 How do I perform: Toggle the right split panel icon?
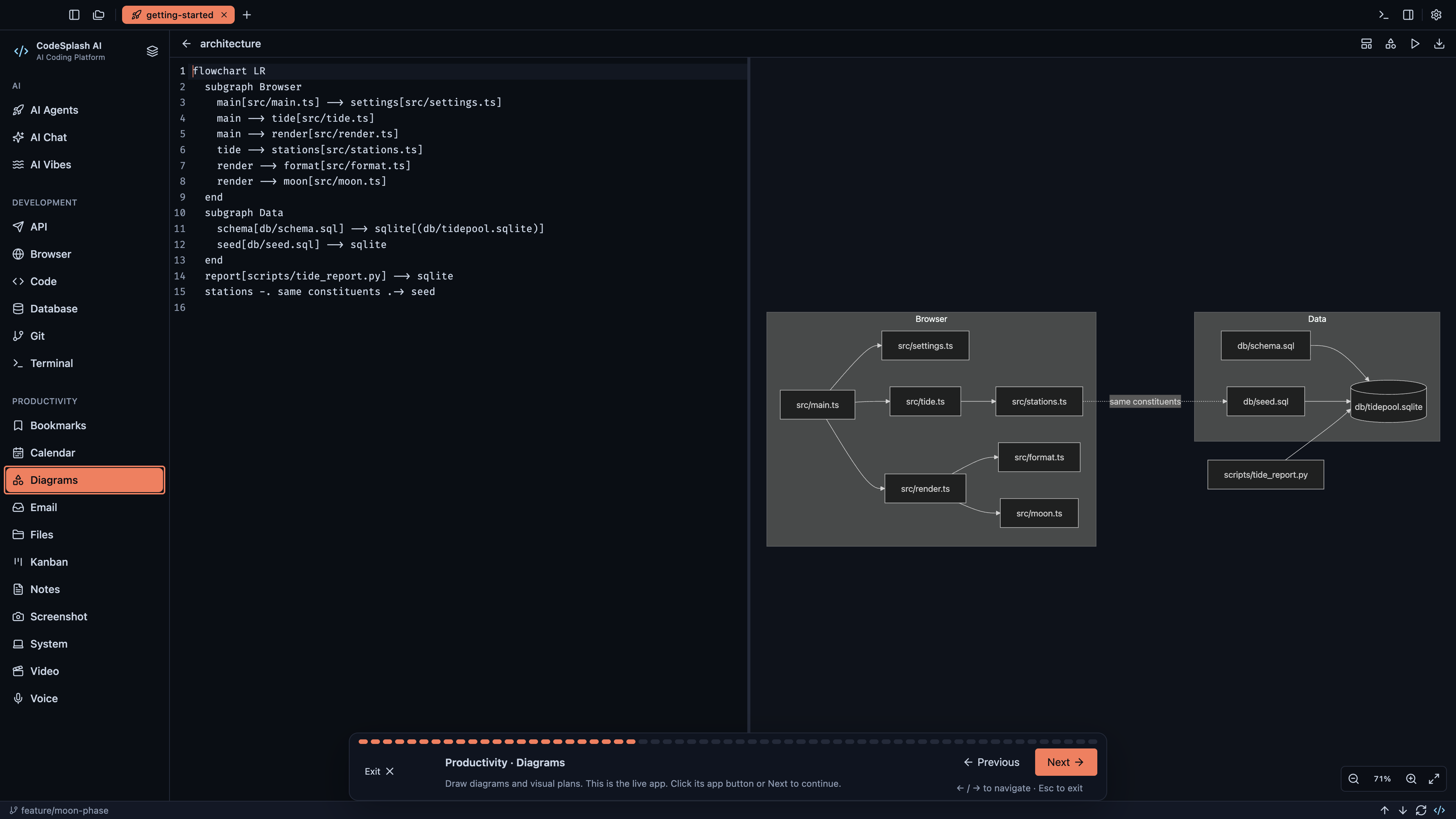(1409, 15)
